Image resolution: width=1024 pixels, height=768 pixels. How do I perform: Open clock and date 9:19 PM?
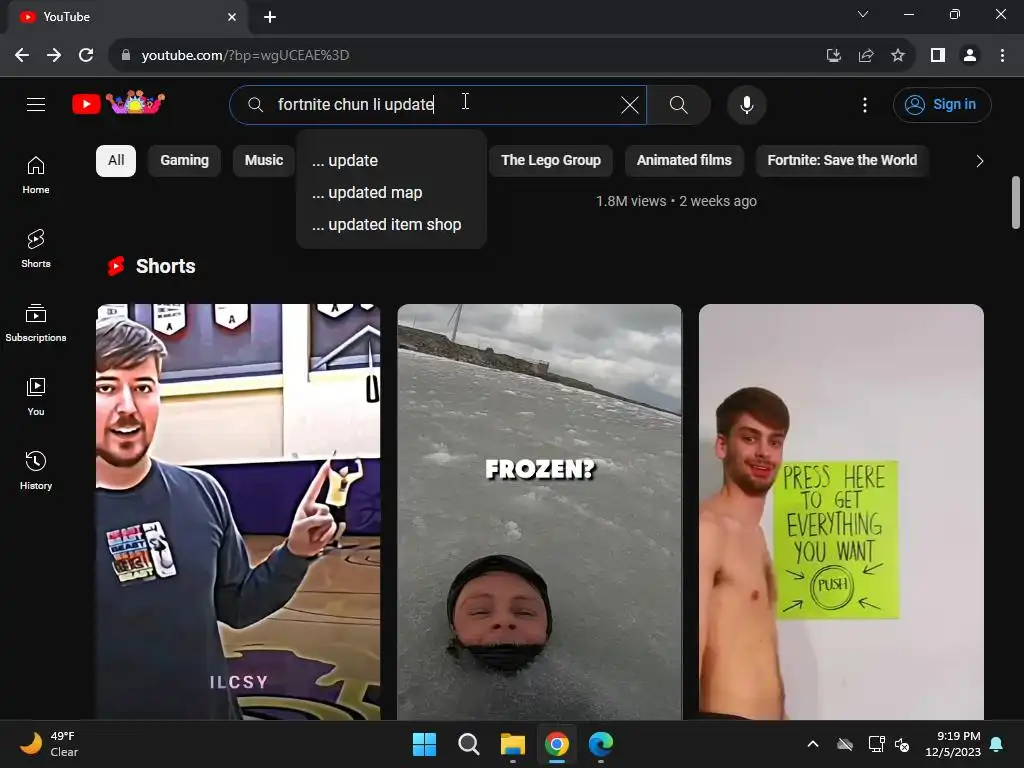click(953, 744)
